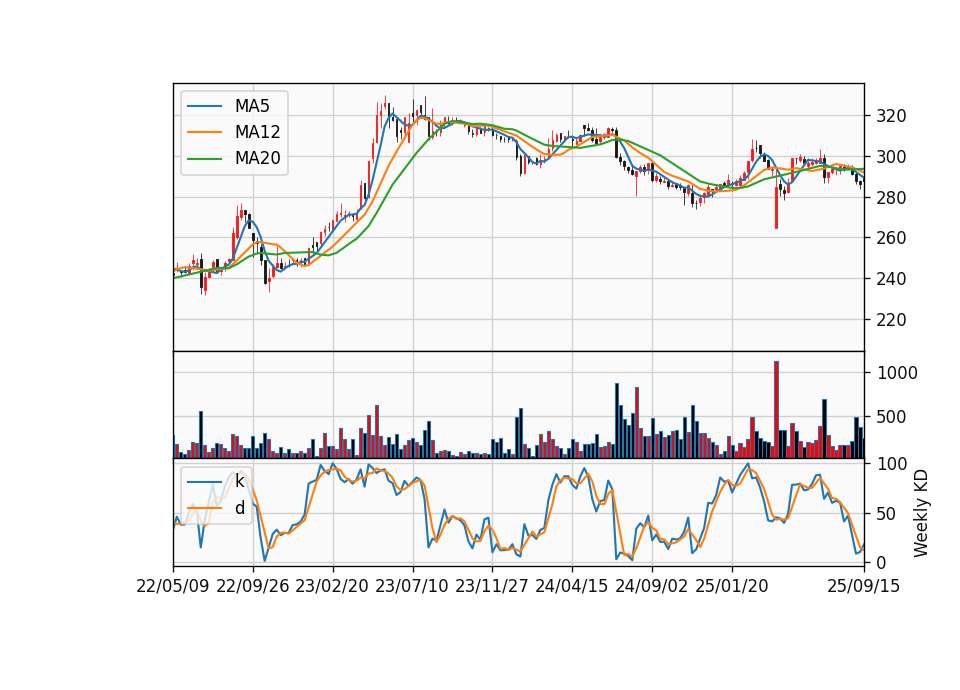This screenshot has width=960, height=690.
Task: Click the 320 price axis label
Action: tap(891, 116)
